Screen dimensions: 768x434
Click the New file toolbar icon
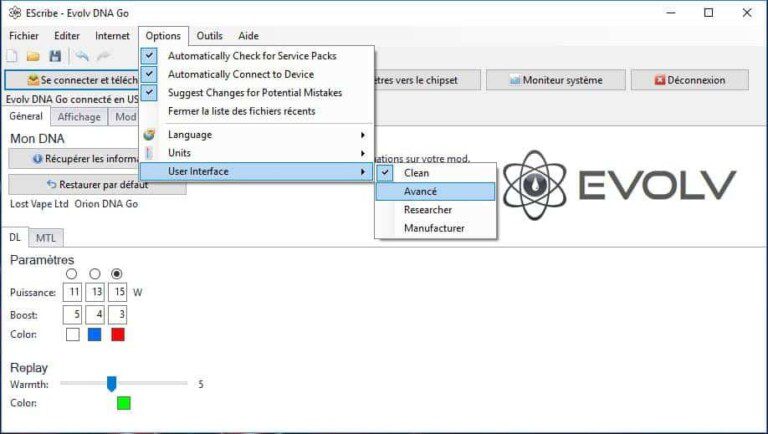pyautogui.click(x=12, y=56)
